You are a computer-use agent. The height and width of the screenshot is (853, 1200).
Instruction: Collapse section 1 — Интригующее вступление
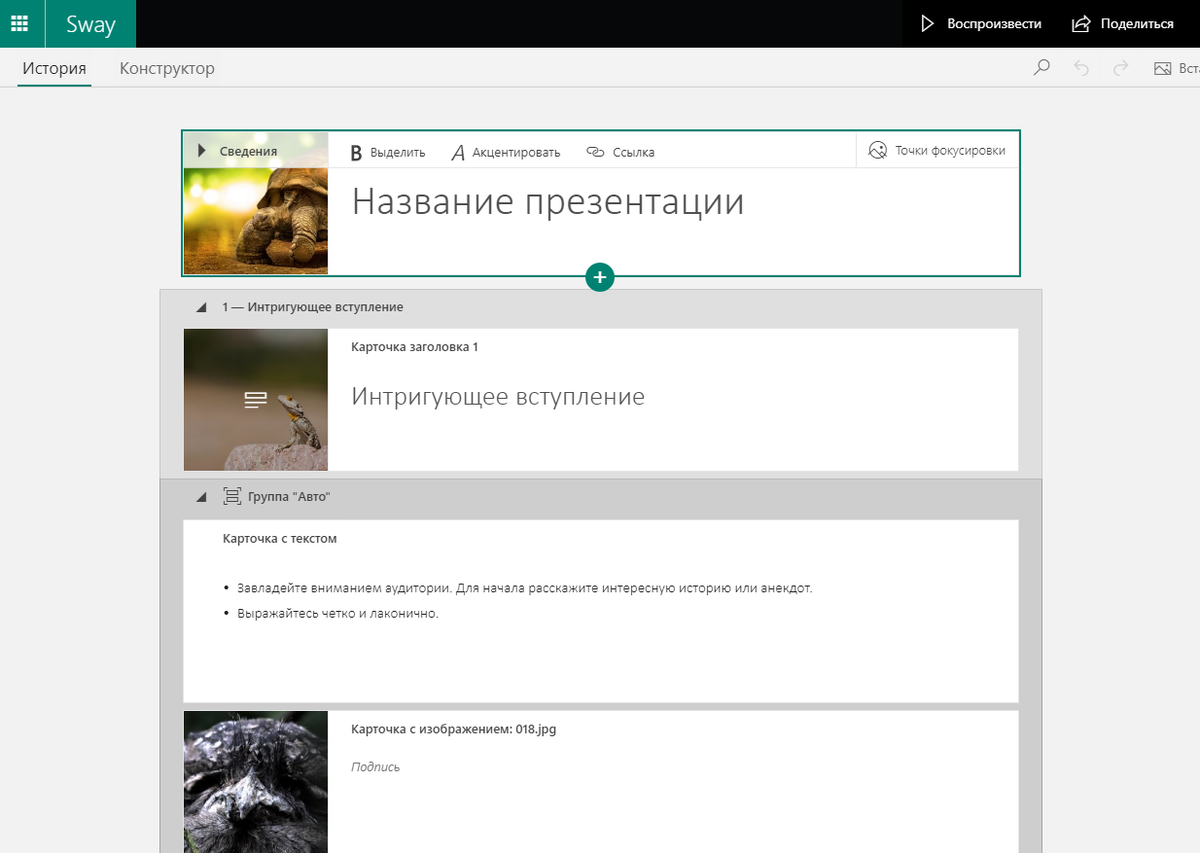point(200,307)
